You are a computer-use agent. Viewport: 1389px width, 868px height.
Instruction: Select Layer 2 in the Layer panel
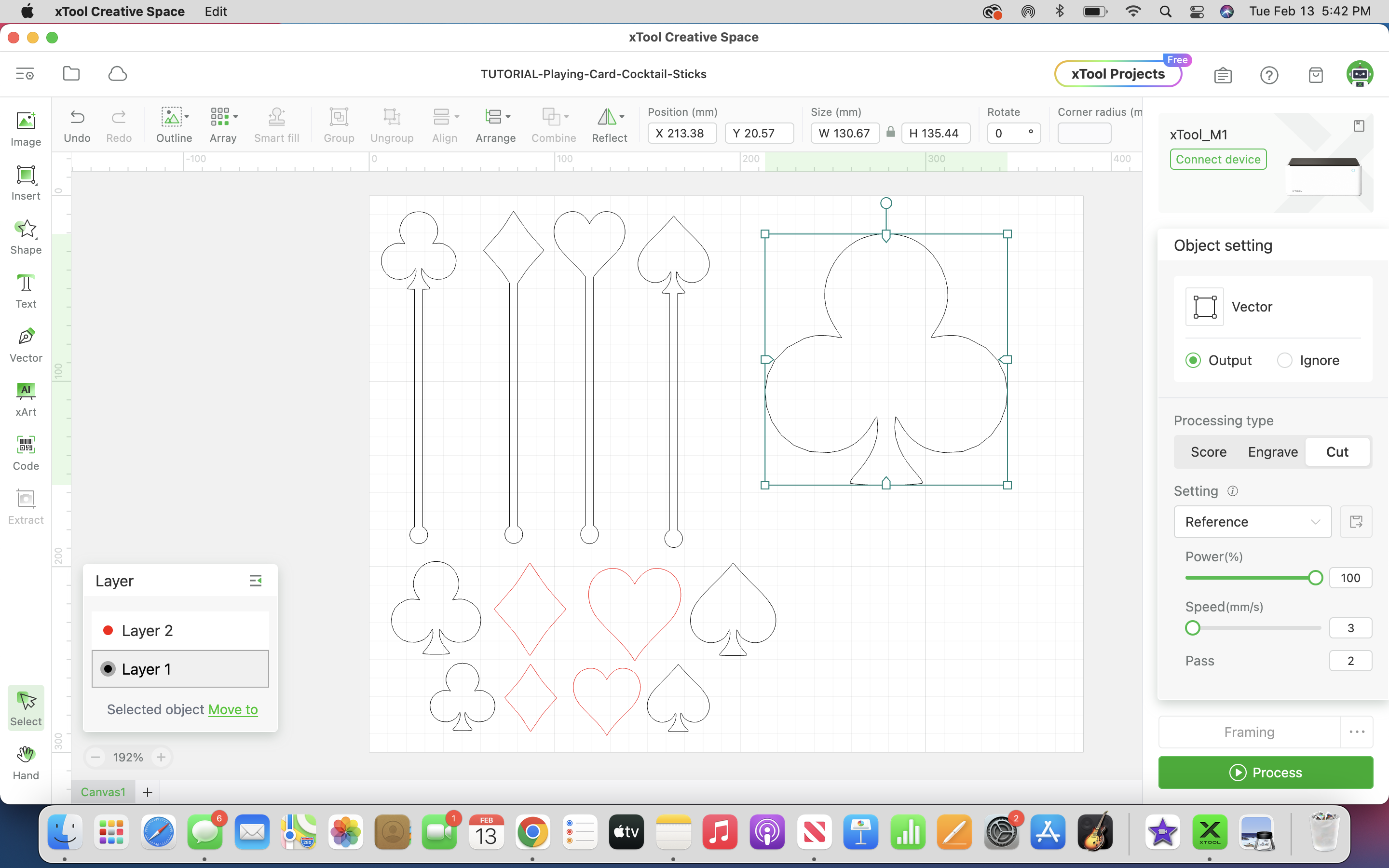(x=148, y=630)
